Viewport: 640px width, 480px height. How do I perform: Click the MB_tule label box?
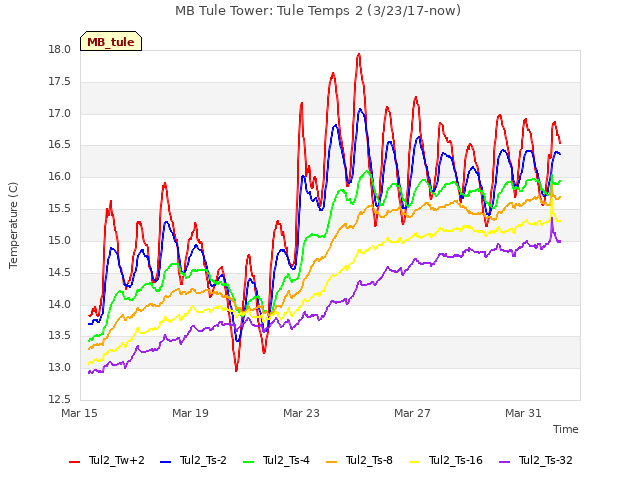pos(111,41)
